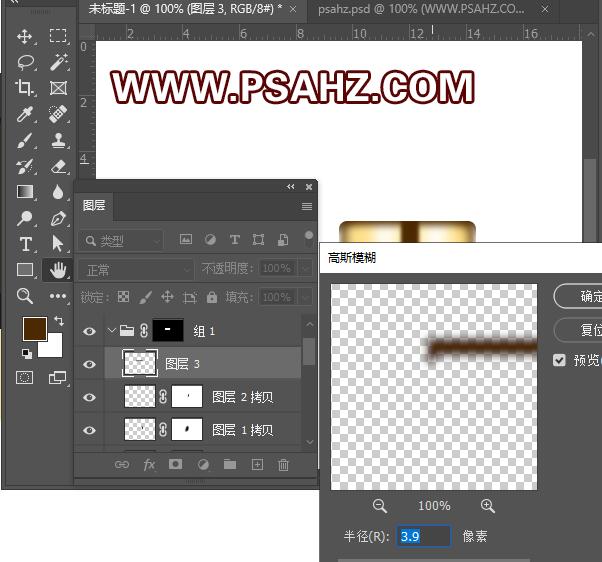Screen dimensions: 602x562
Task: Open the 不透明度 opacity dropdown arrow
Action: (x=306, y=268)
